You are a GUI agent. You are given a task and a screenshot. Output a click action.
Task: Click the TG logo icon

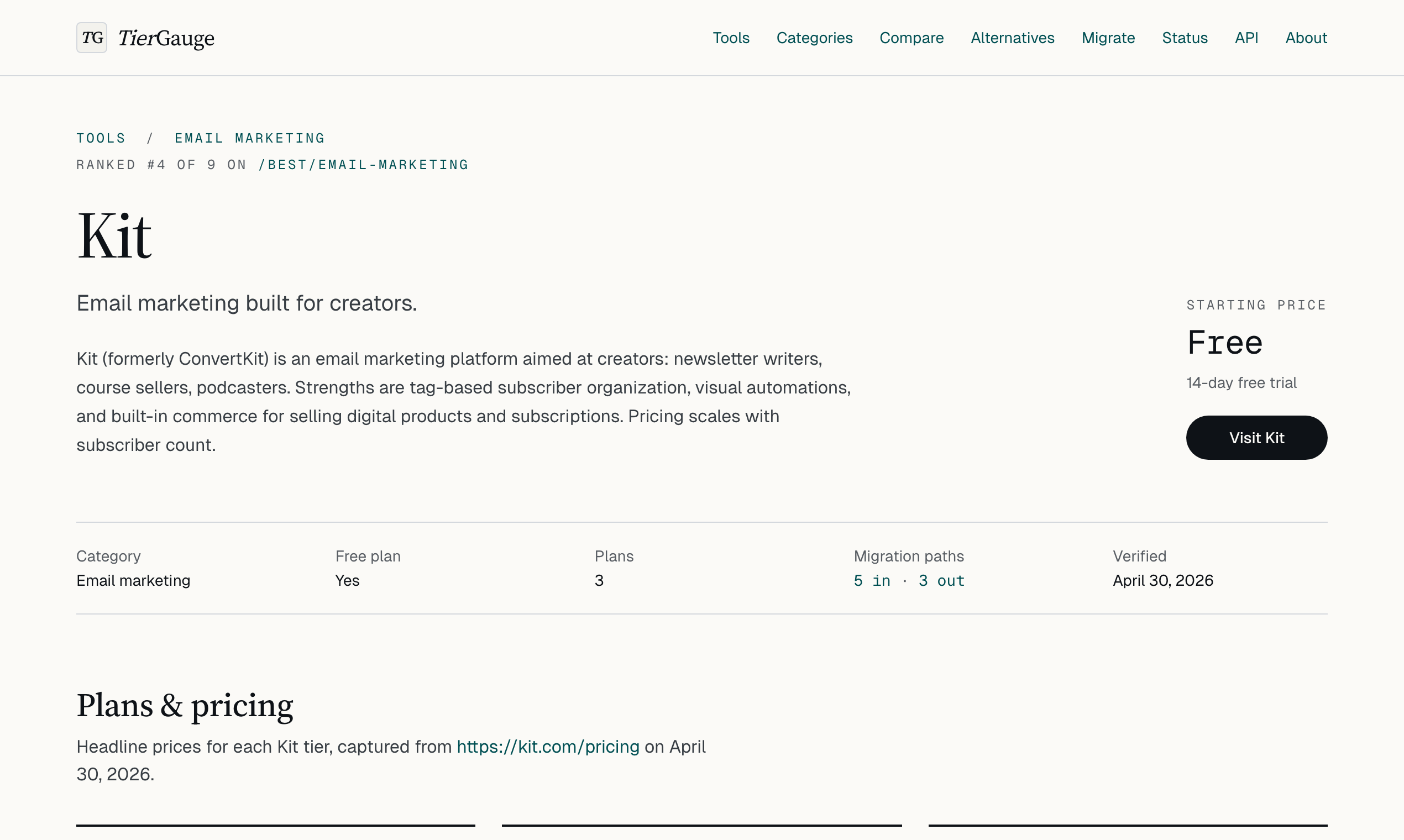click(92, 38)
